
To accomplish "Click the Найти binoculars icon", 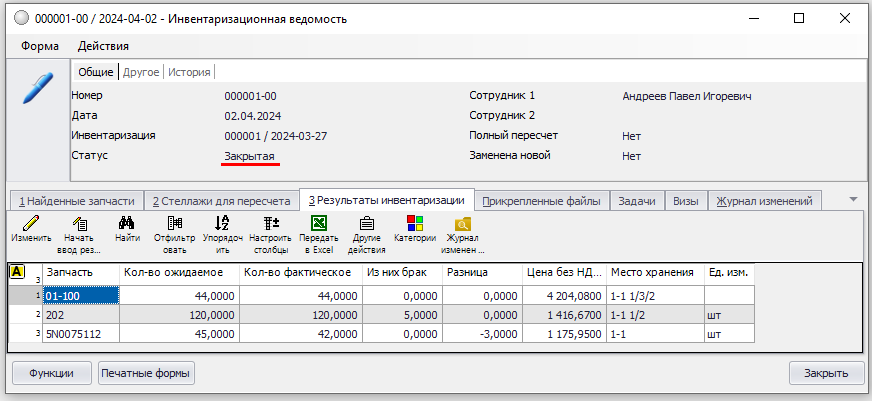I will (x=126, y=224).
